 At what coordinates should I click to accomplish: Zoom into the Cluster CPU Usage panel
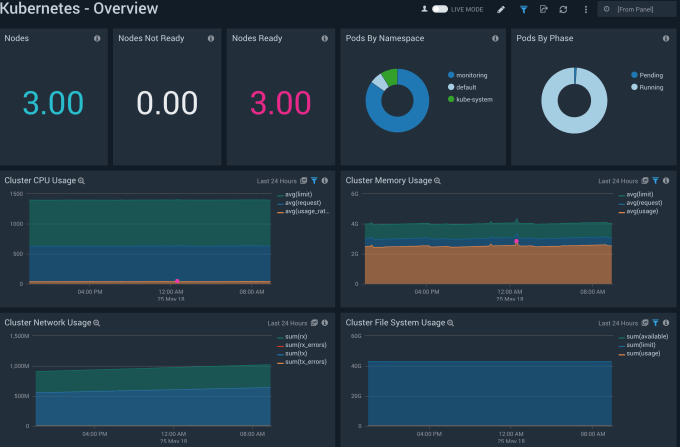pos(82,181)
